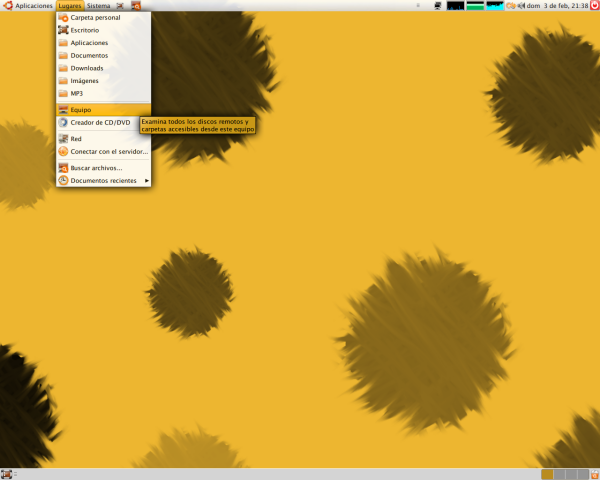This screenshot has height=480, width=600.
Task: Click the Buscar archivos search icon
Action: [64, 168]
